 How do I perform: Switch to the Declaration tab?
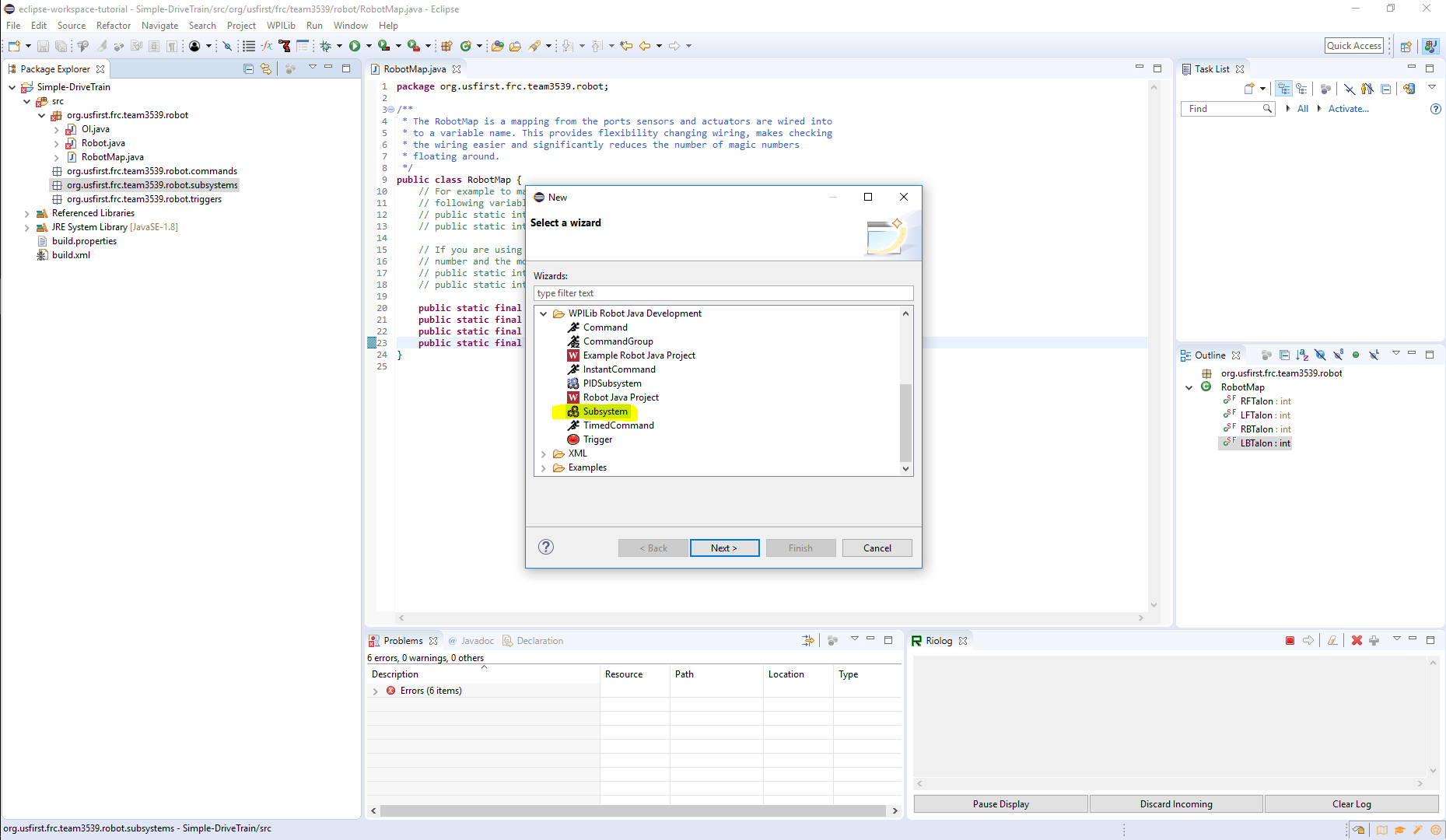click(x=540, y=640)
